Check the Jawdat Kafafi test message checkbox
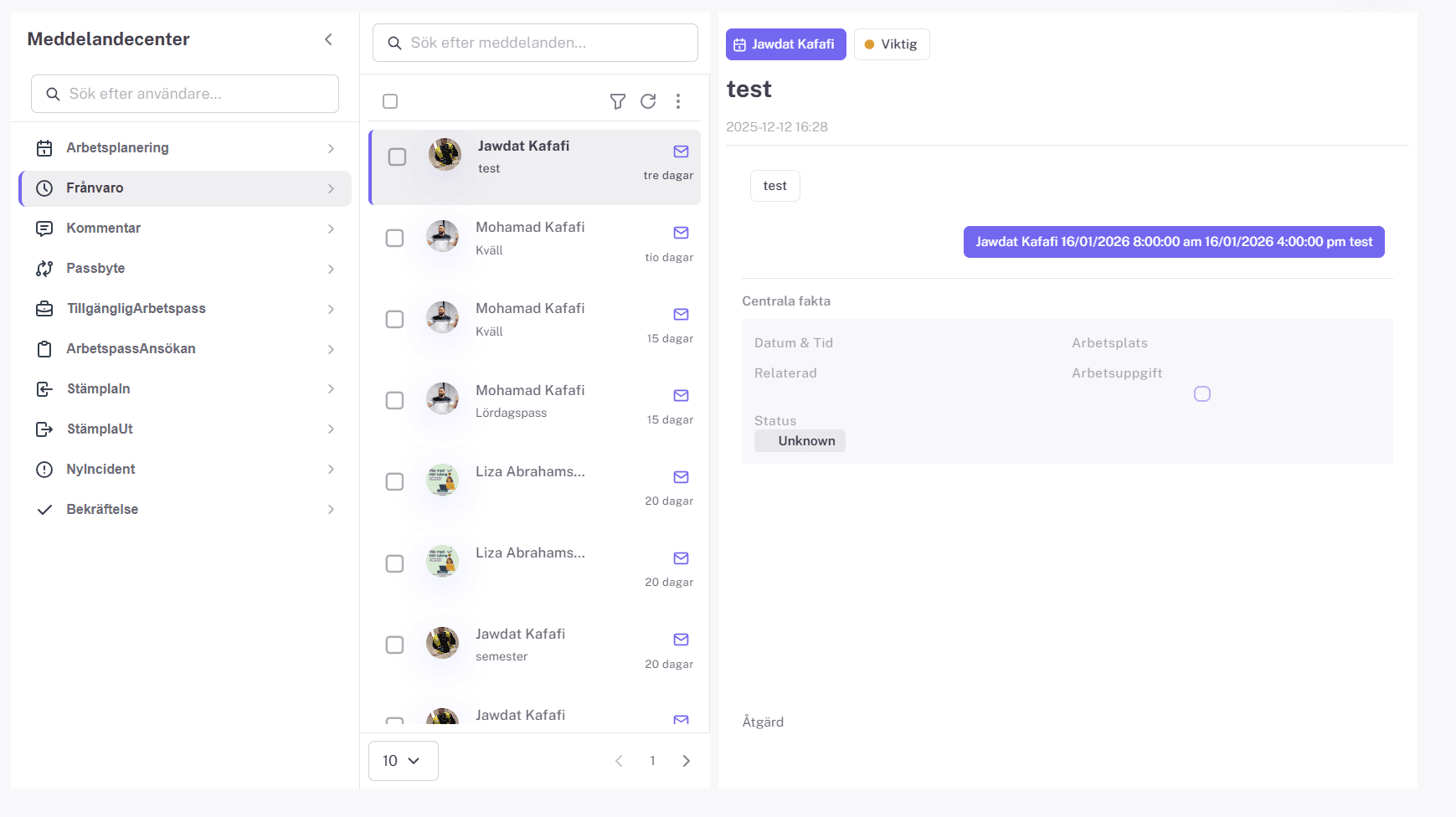 point(397,157)
